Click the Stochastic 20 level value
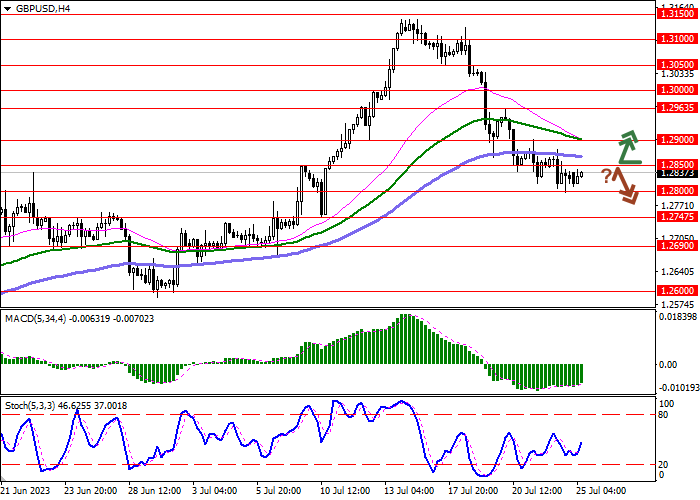This screenshot has height=500, width=700. [663, 465]
